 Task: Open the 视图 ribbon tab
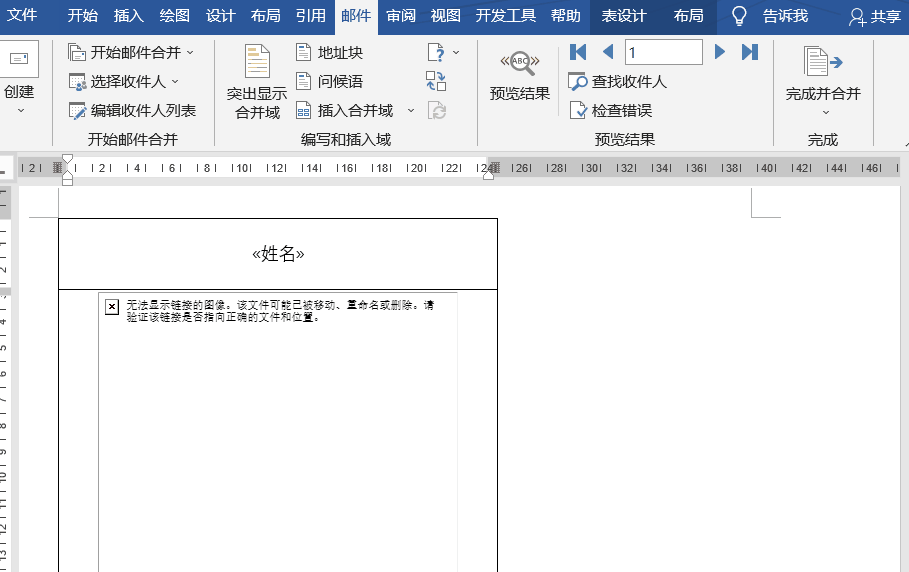click(x=446, y=16)
